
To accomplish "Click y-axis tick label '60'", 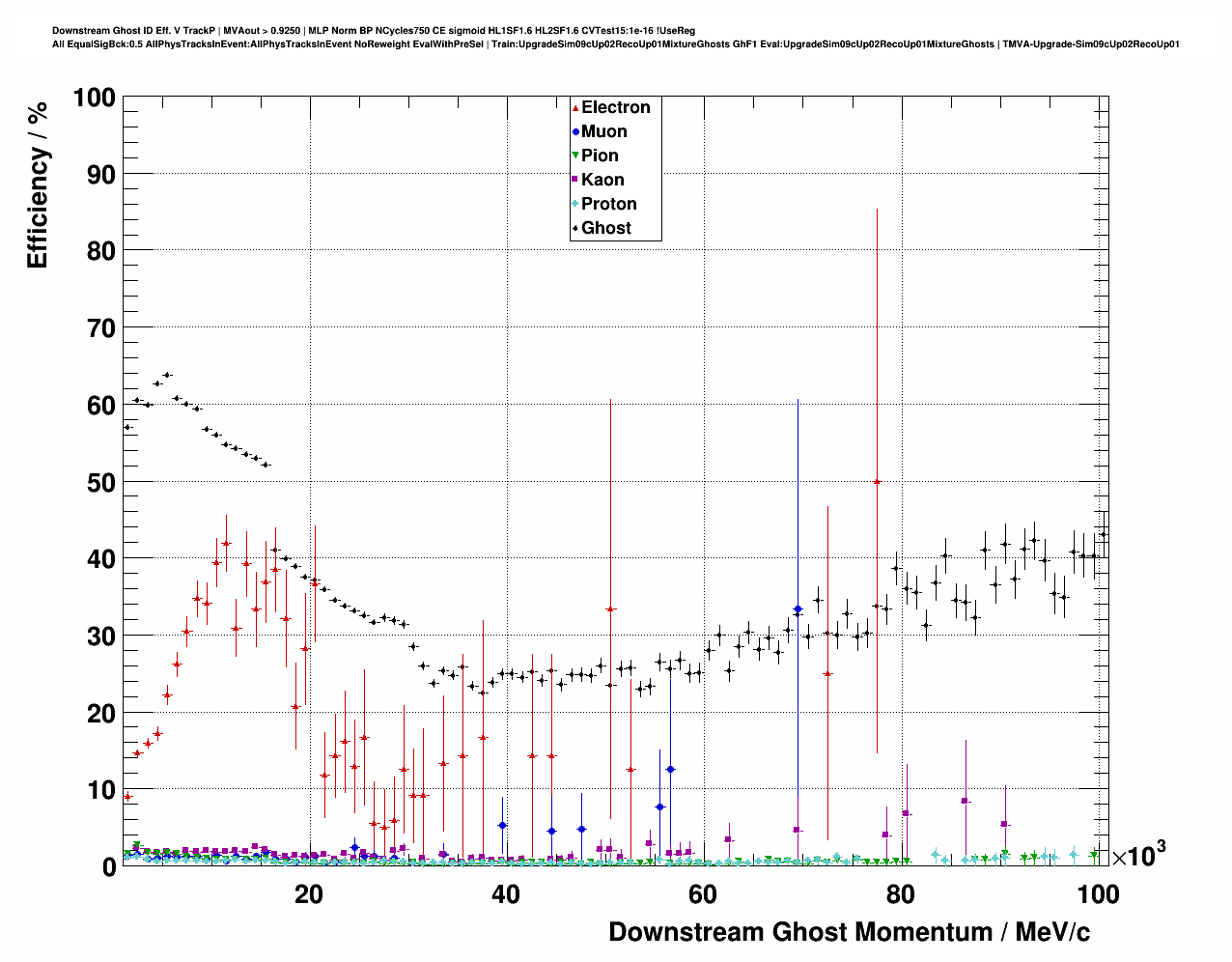I will tap(101, 405).
